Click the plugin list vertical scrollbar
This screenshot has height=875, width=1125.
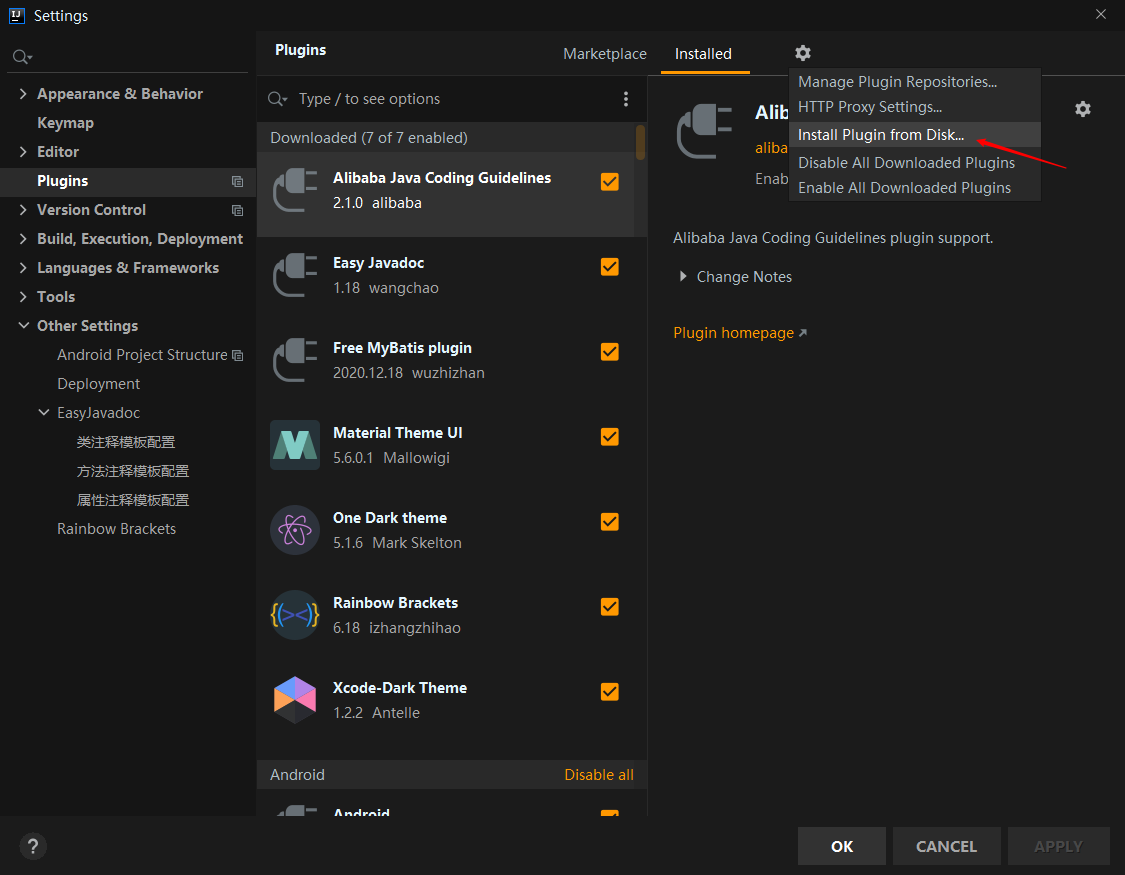(640, 142)
